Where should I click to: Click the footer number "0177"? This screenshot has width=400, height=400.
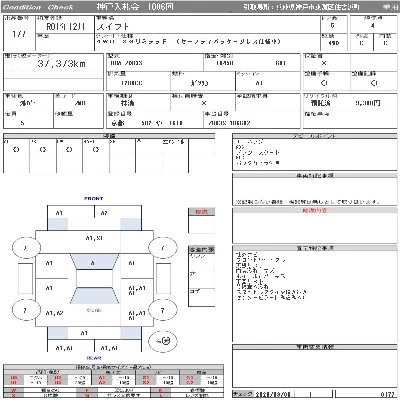coord(388,394)
